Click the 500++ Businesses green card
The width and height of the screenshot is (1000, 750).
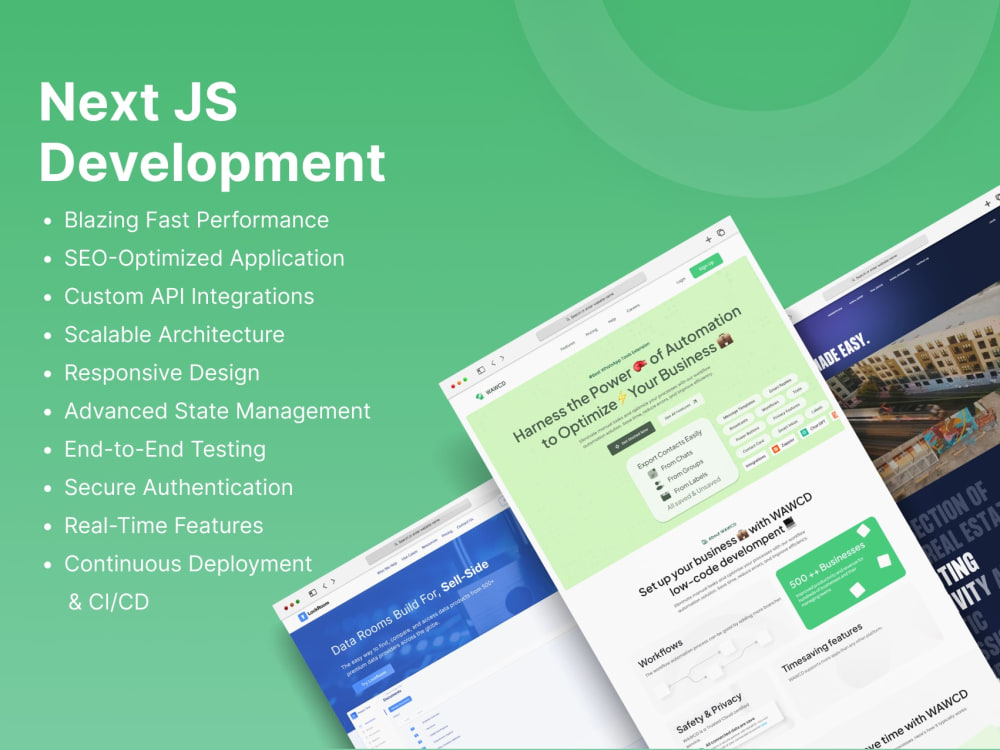click(x=840, y=573)
